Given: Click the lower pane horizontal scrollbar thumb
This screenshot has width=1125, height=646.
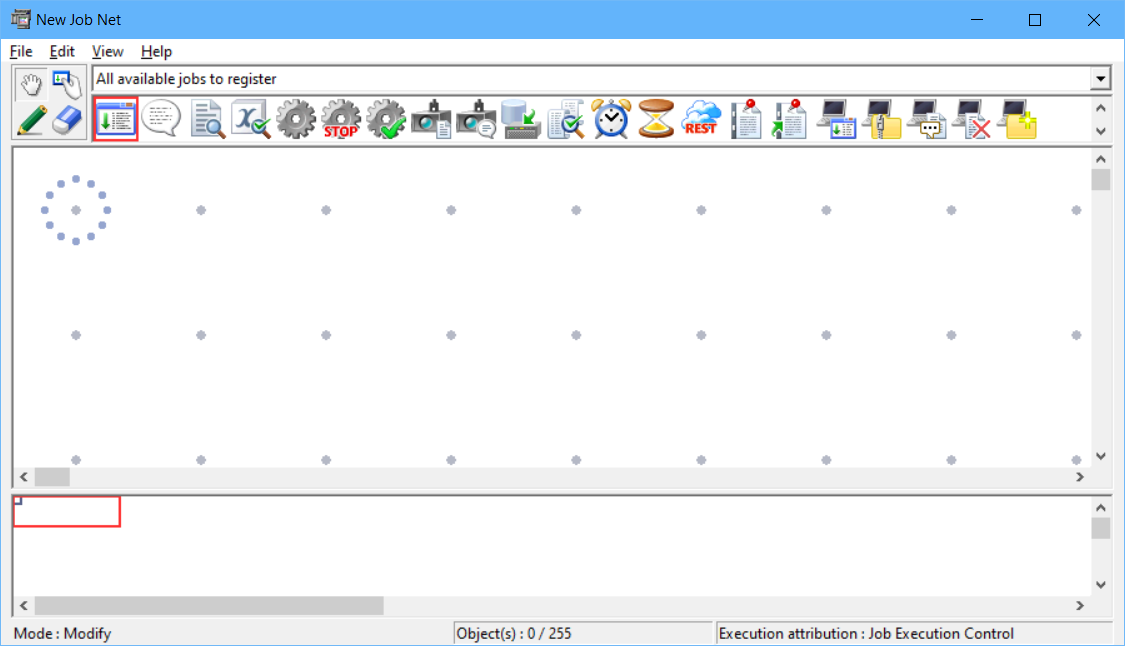Looking at the screenshot, I should point(209,606).
